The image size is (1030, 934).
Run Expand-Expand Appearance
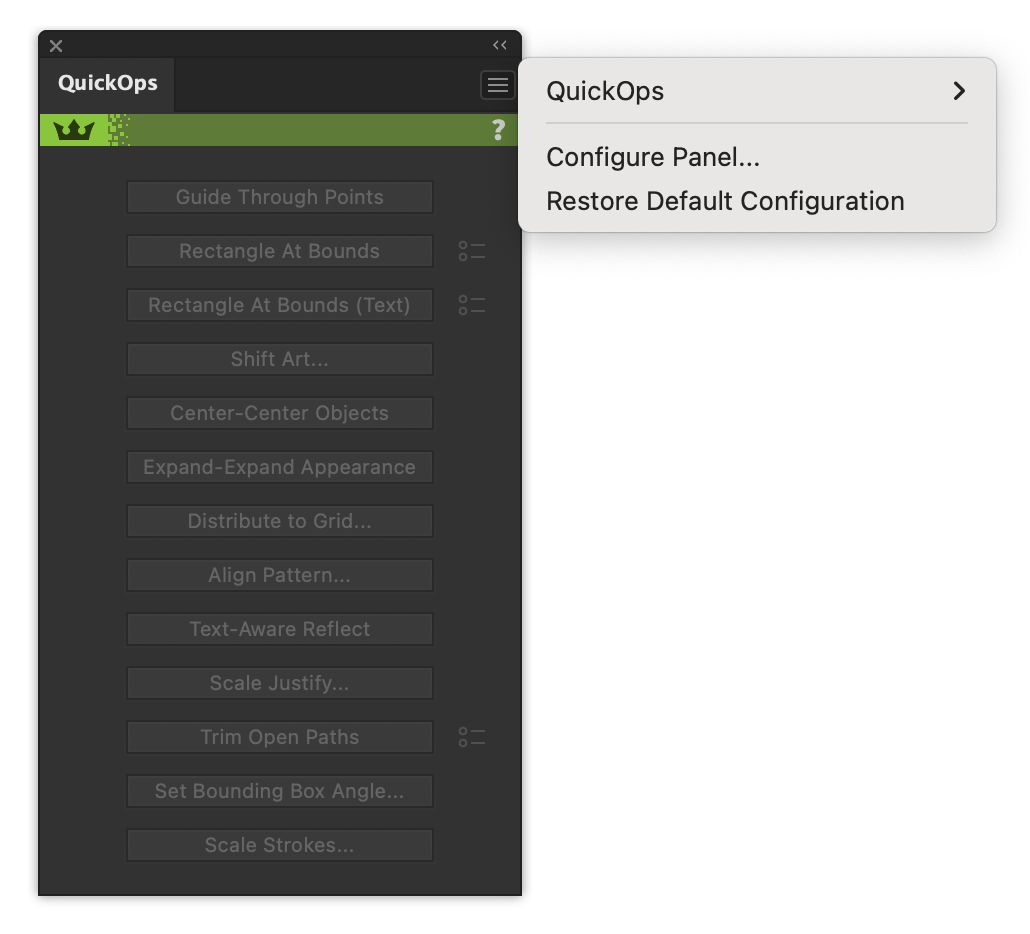[280, 467]
